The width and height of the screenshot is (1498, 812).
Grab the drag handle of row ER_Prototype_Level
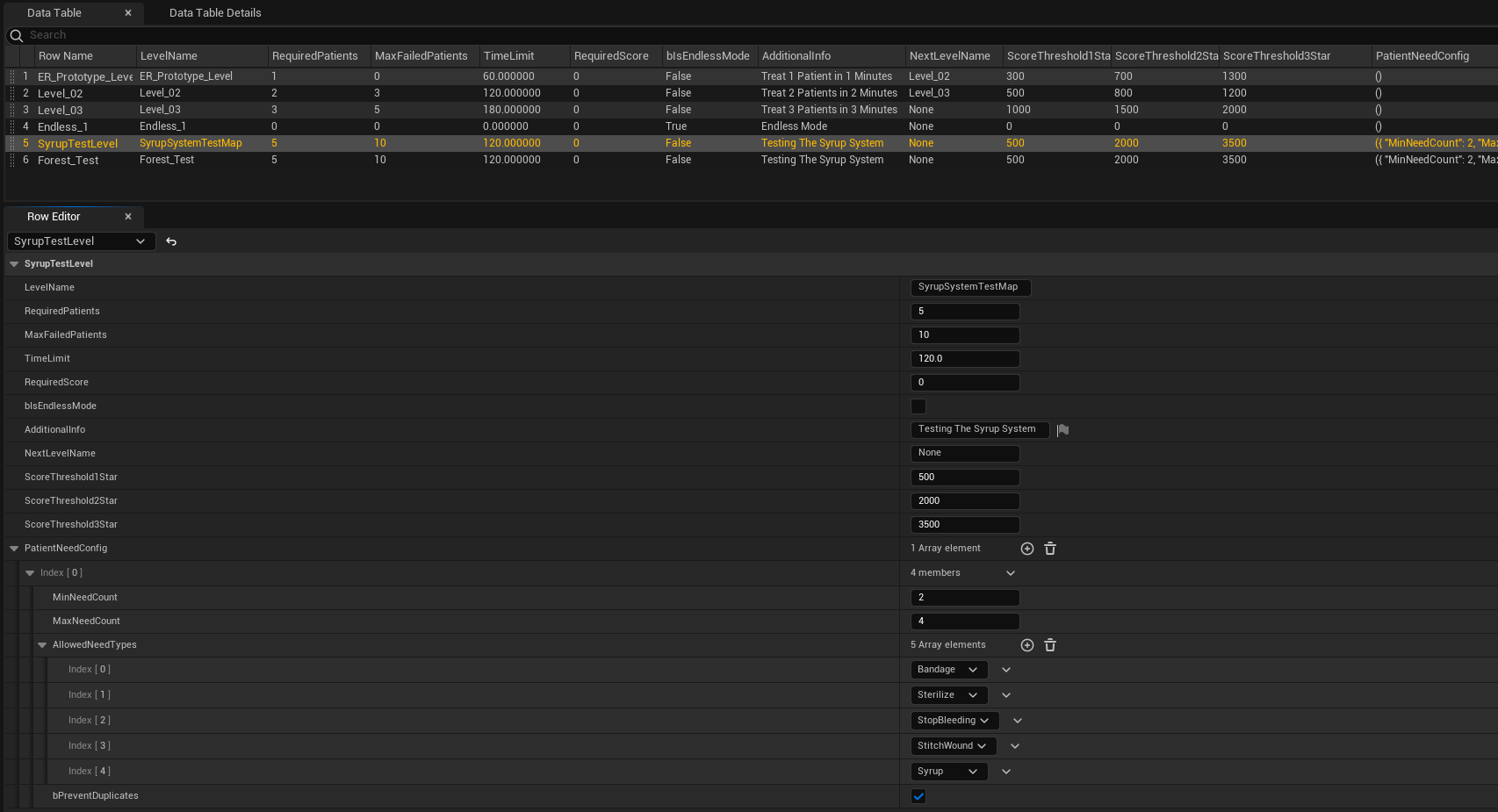click(12, 76)
